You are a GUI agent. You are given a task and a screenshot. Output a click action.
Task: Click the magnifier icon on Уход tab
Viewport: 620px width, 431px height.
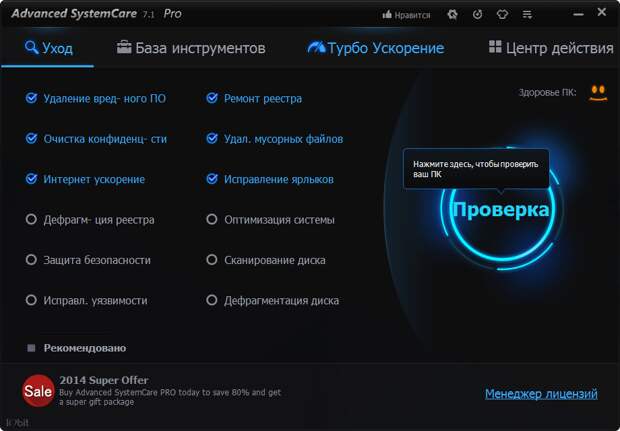(32, 47)
